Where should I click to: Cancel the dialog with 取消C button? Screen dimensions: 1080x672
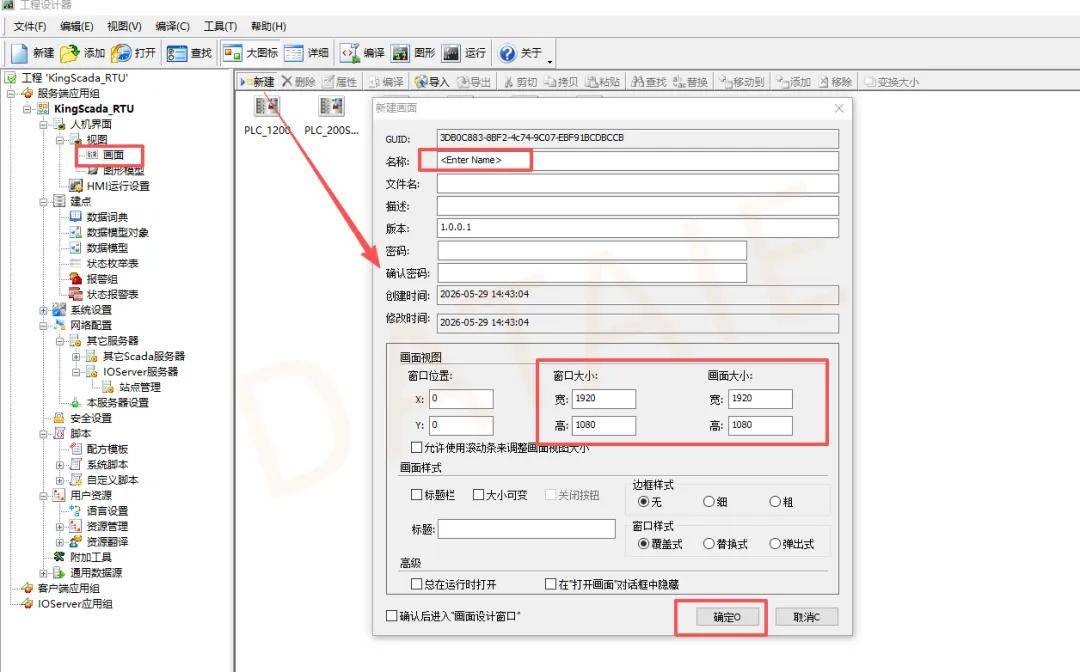coord(807,617)
